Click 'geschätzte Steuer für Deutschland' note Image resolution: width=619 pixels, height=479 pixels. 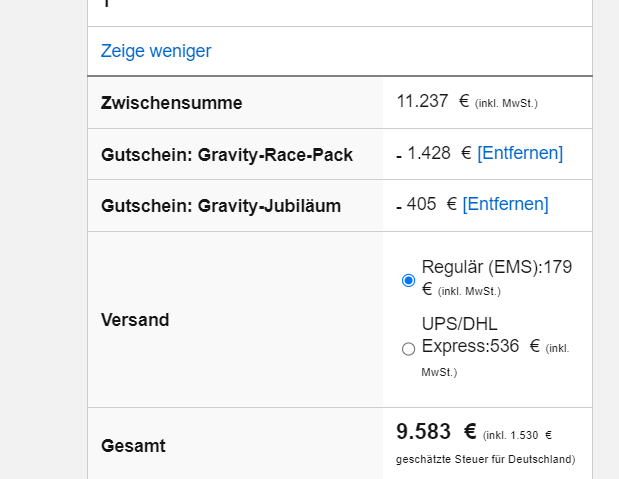tap(485, 460)
